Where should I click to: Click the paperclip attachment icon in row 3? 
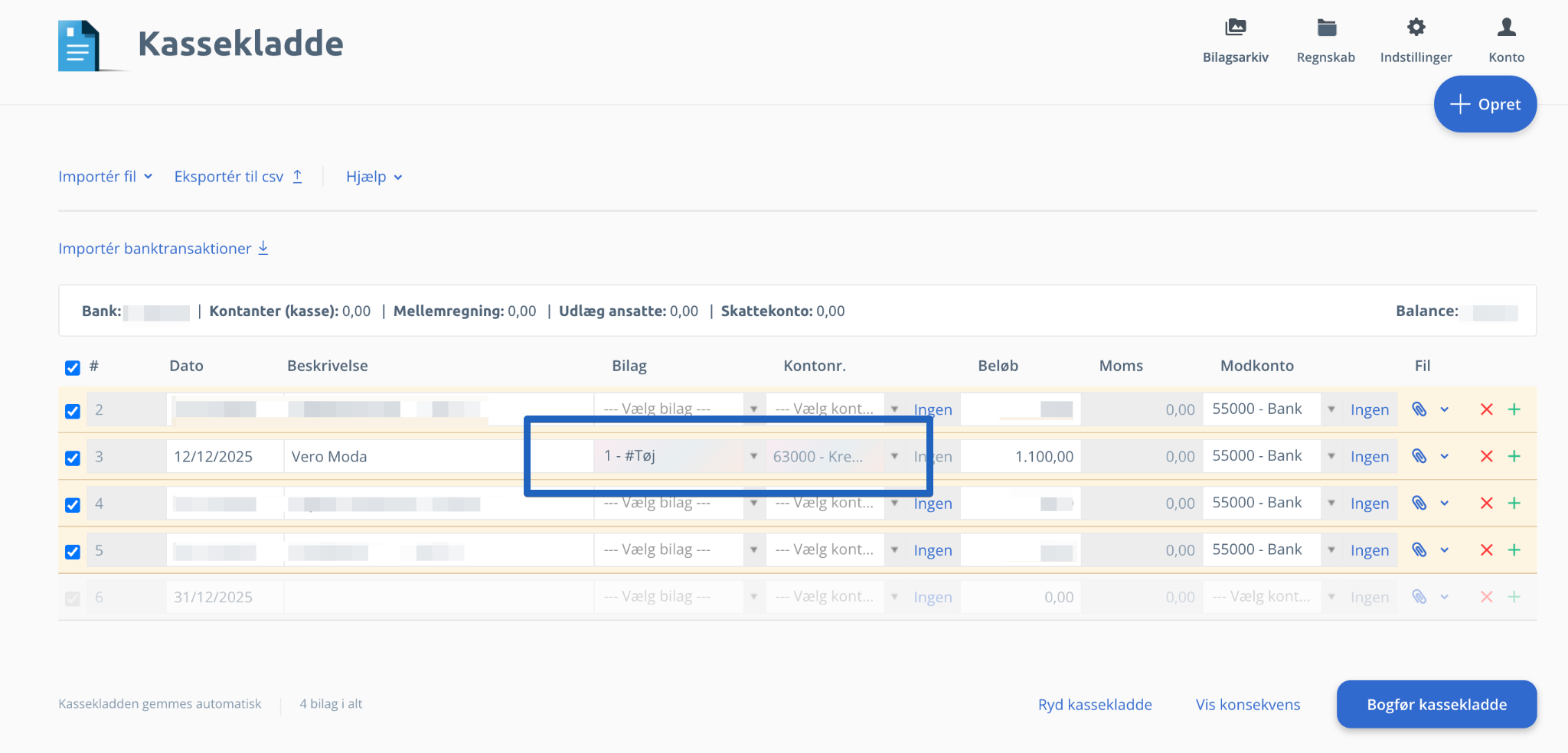tap(1419, 457)
